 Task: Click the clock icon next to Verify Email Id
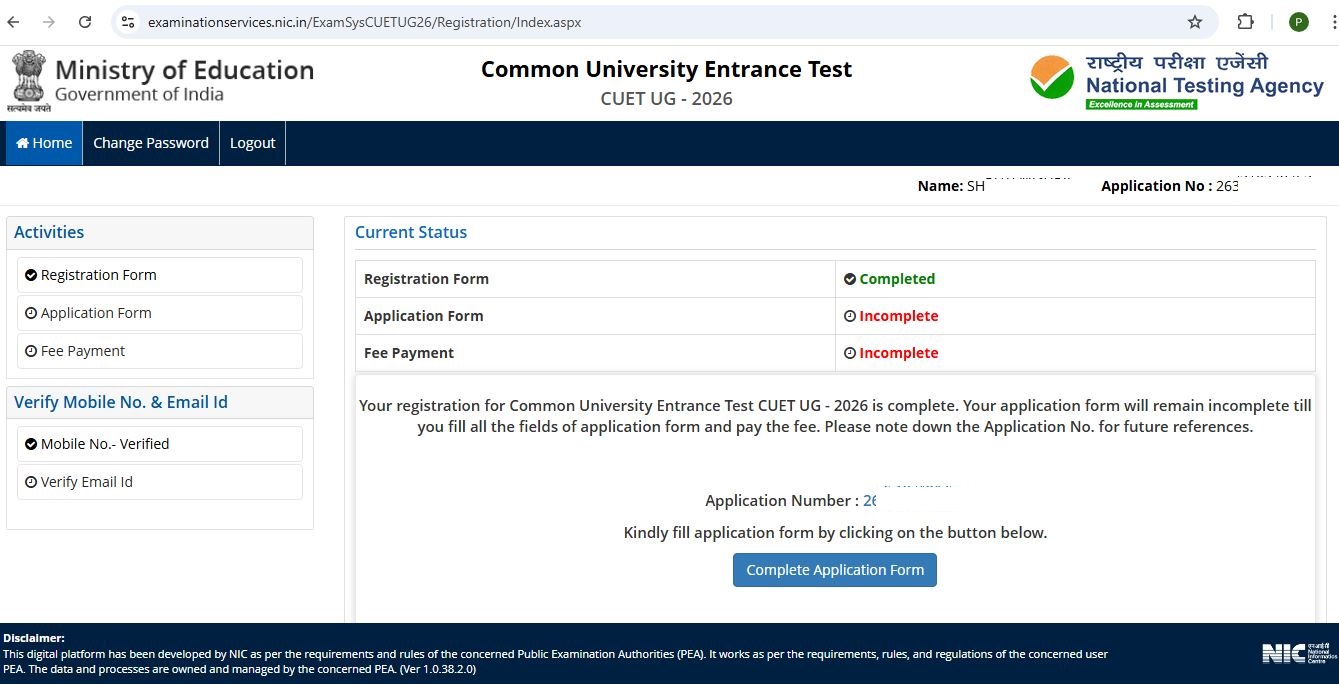coord(31,481)
